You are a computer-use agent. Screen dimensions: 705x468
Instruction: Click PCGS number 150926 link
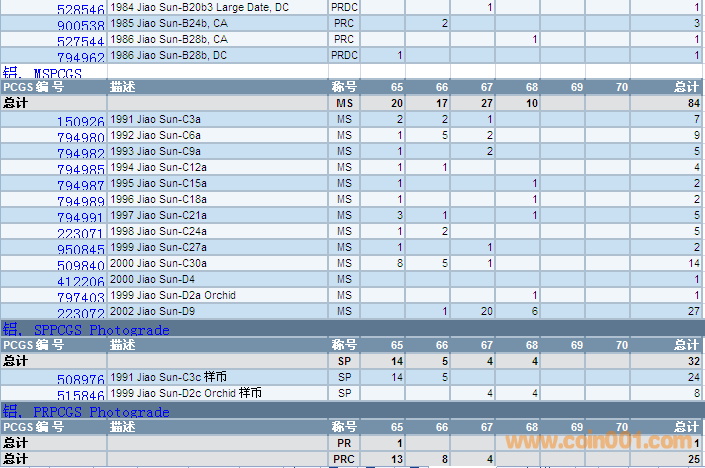(x=80, y=122)
